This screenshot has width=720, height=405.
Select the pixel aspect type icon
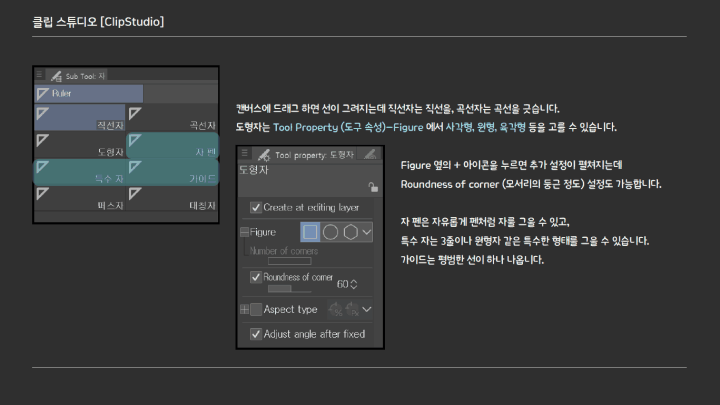[352, 309]
